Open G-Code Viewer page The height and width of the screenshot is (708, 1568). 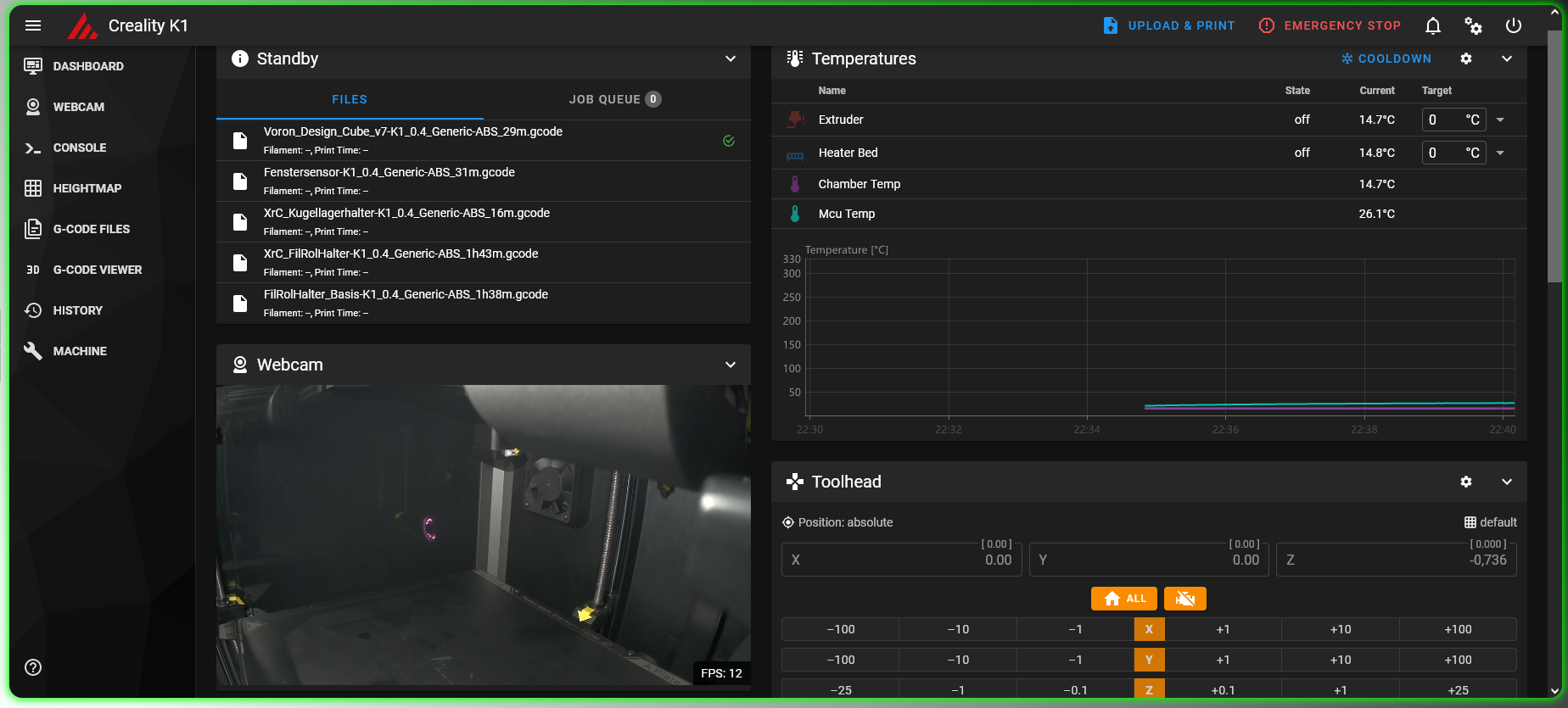click(x=98, y=270)
